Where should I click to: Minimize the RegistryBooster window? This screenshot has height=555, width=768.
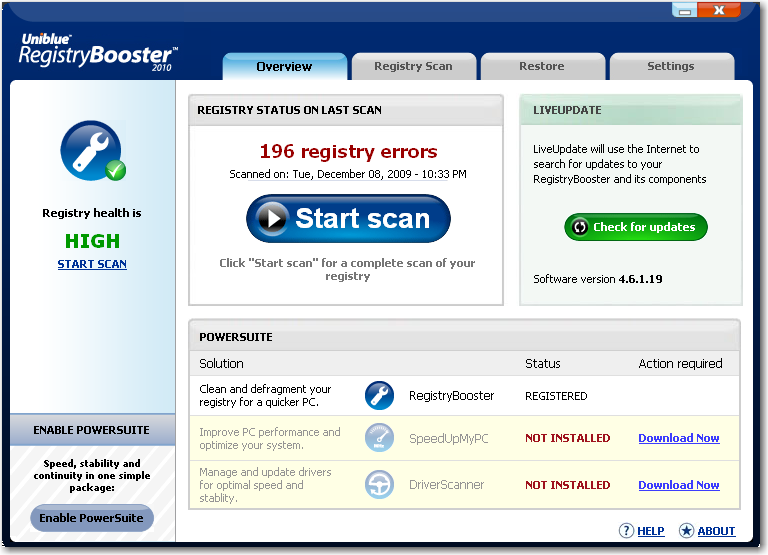click(685, 10)
